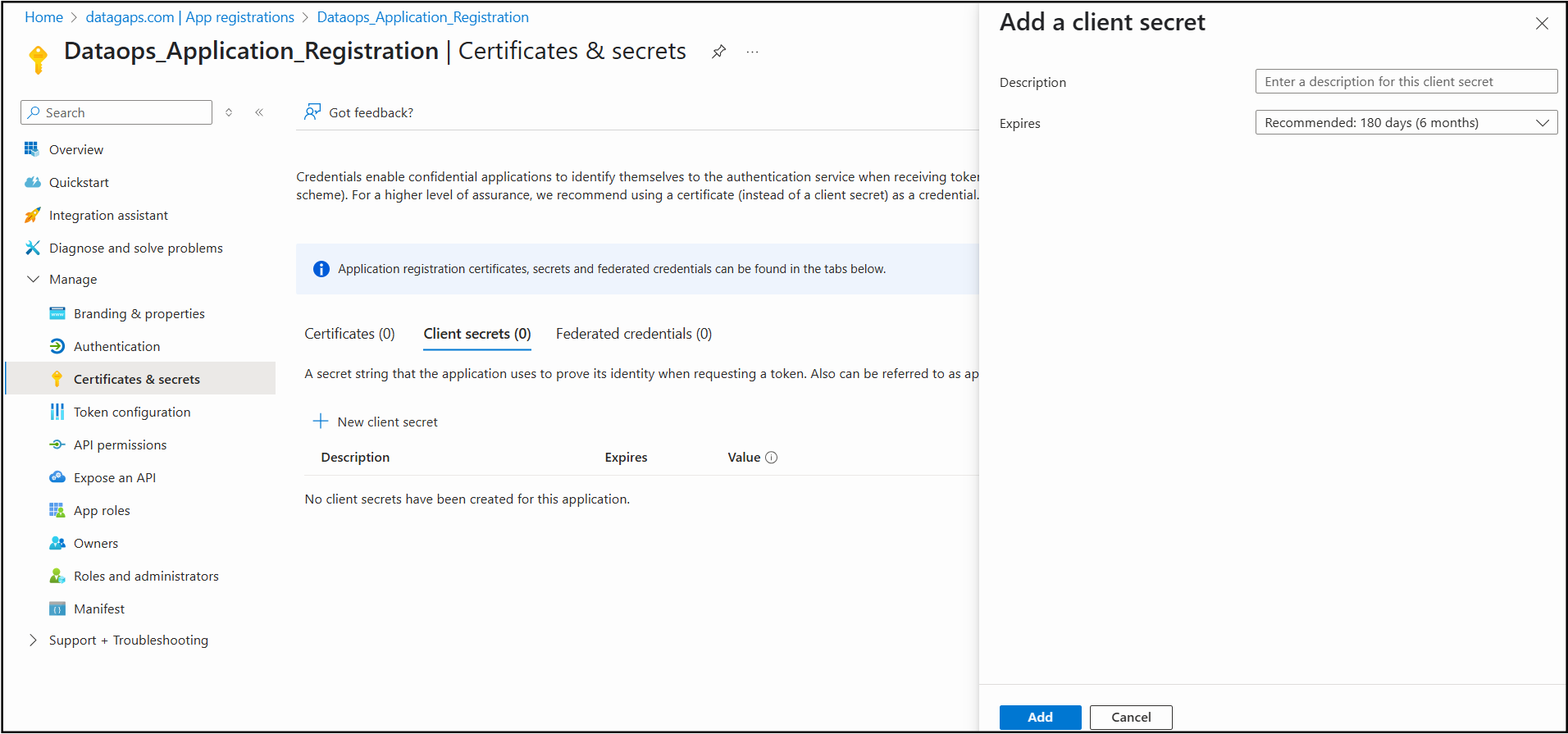Screen dimensions: 1568x734
Task: Expand Support + Troubleshooting section
Action: click(34, 640)
